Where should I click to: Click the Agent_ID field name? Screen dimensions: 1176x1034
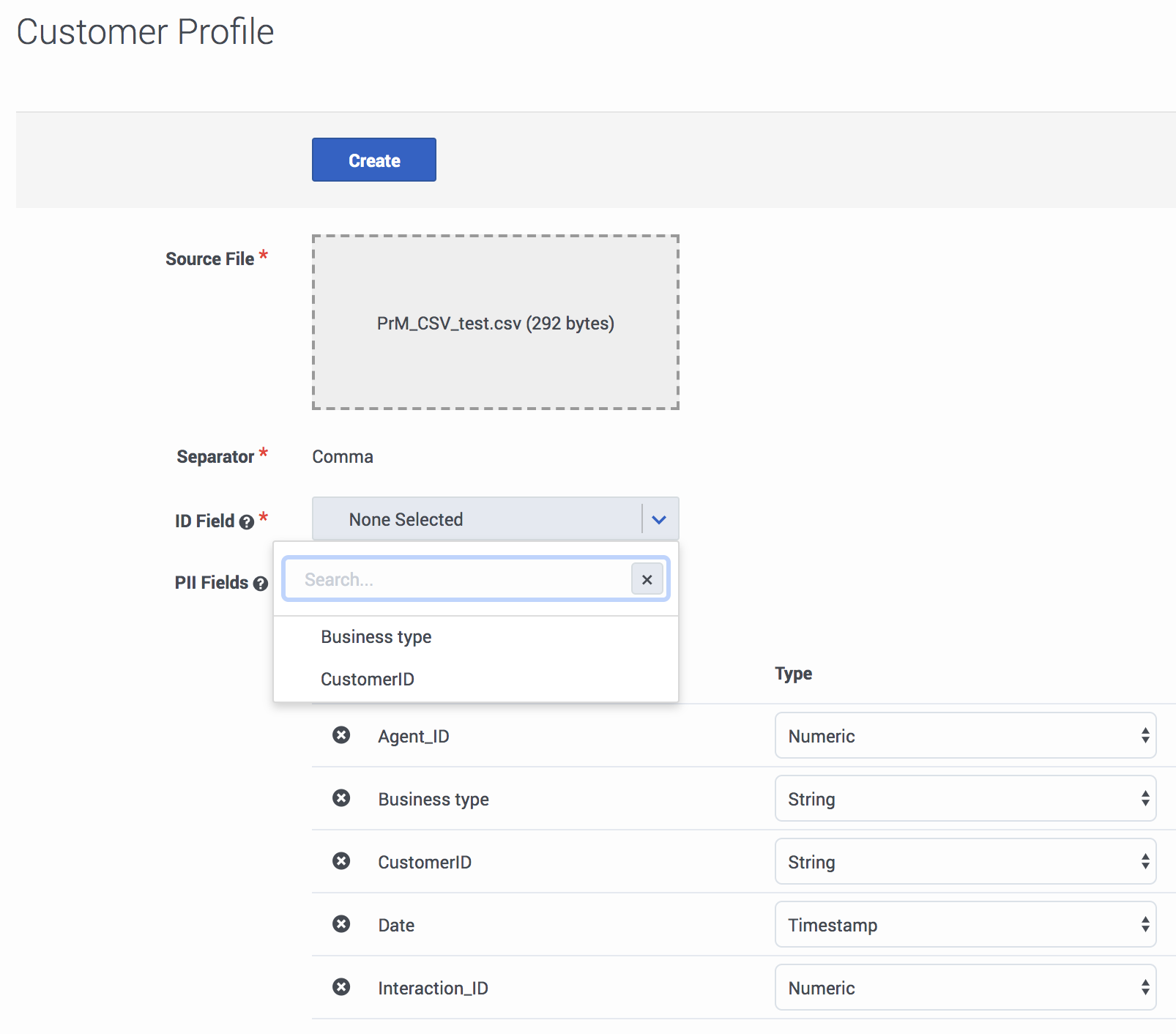coord(414,737)
